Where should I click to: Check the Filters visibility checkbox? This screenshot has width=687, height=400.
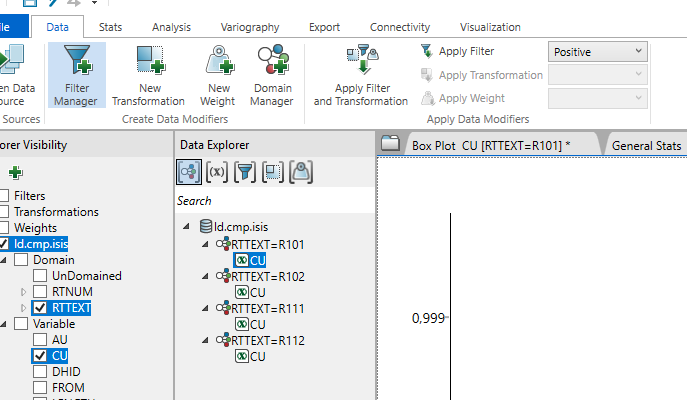click(4, 196)
